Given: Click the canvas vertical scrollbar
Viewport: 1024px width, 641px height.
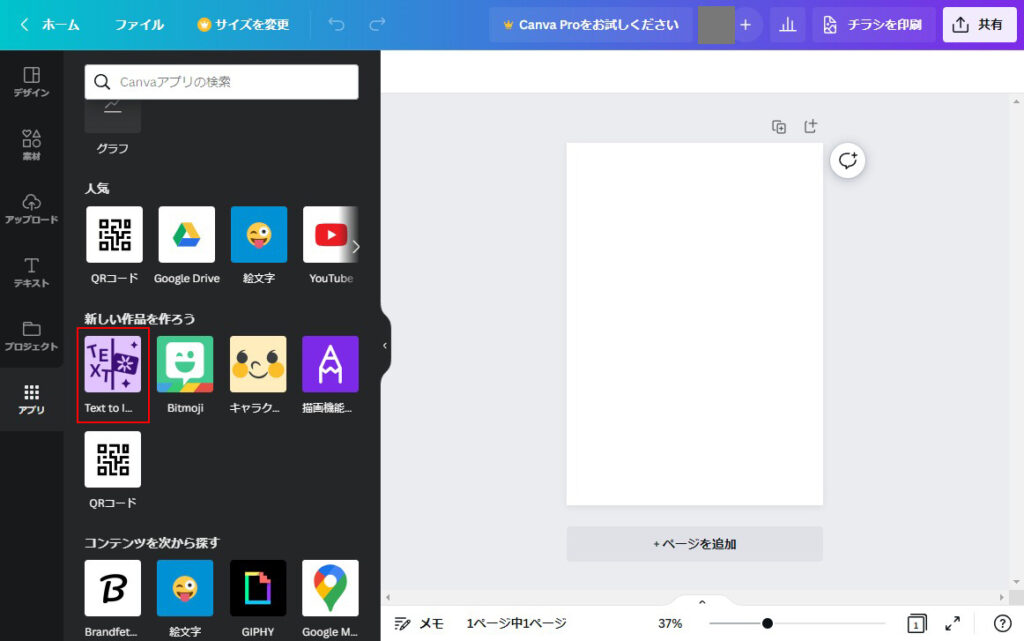Looking at the screenshot, I should click(x=1016, y=341).
